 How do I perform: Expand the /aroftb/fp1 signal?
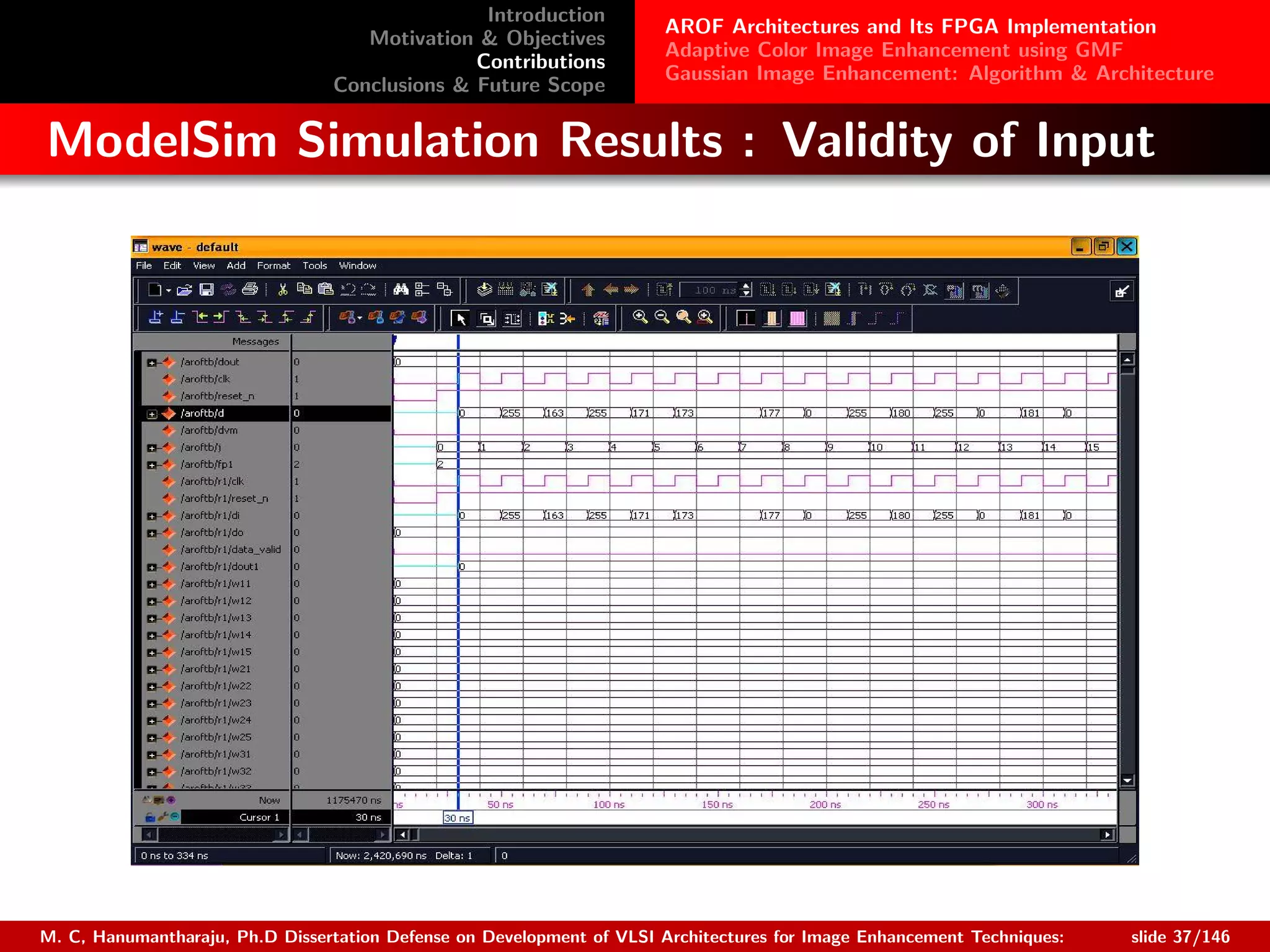[x=151, y=465]
